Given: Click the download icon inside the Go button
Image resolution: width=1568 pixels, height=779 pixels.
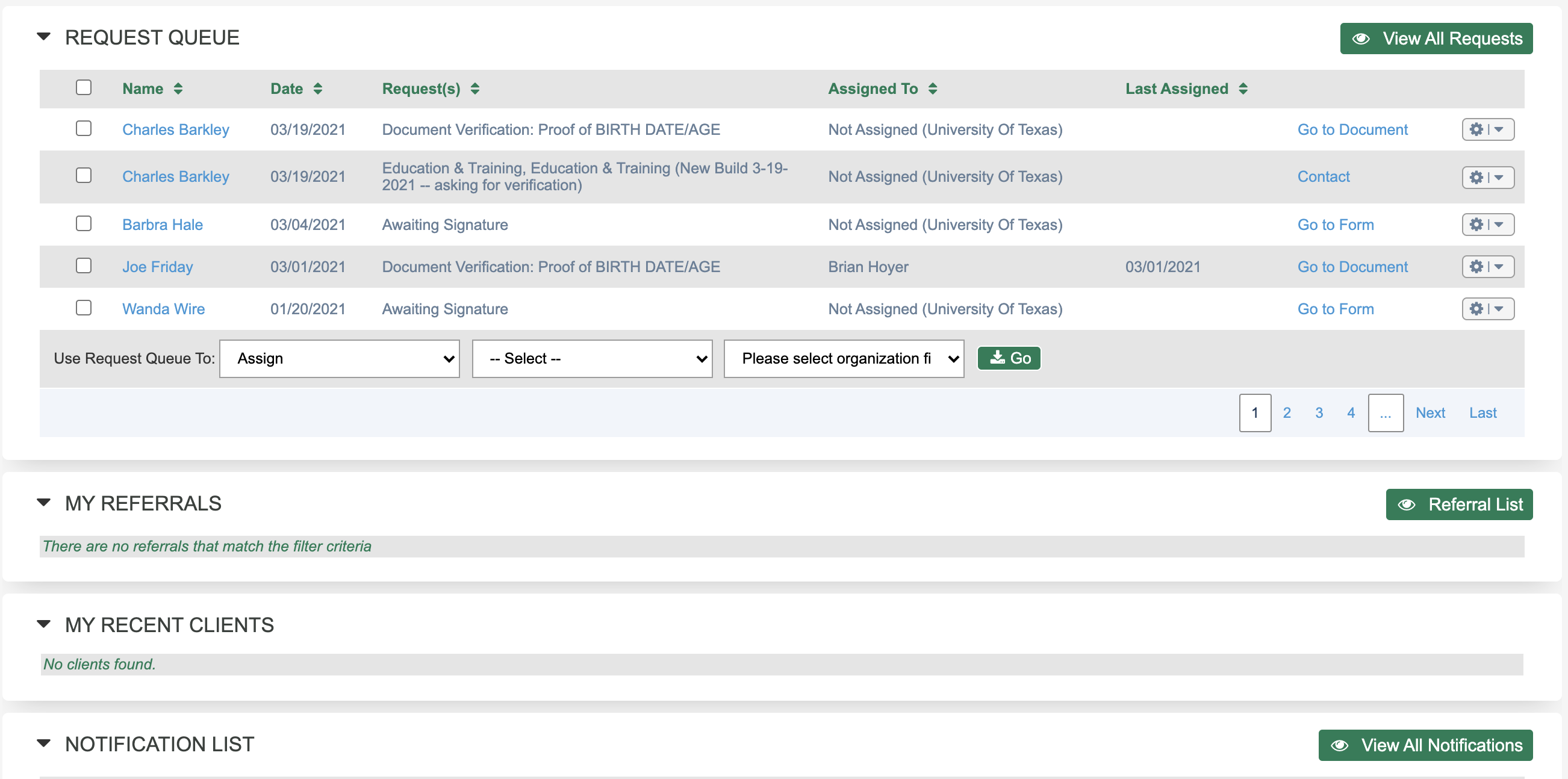Looking at the screenshot, I should [997, 358].
